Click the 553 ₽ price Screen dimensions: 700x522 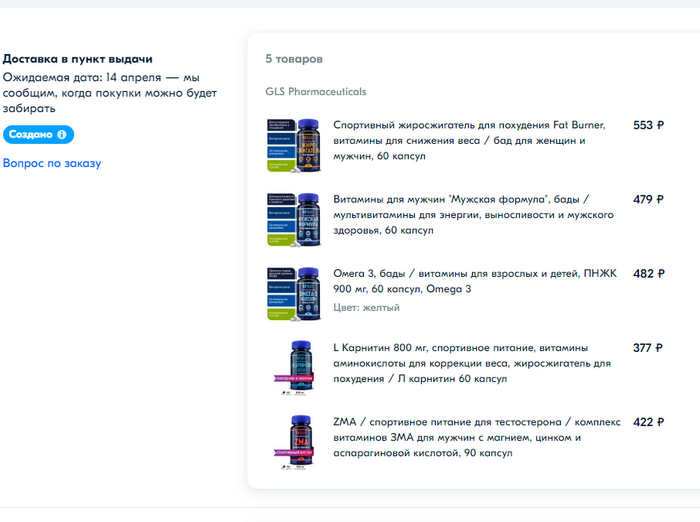(x=648, y=125)
